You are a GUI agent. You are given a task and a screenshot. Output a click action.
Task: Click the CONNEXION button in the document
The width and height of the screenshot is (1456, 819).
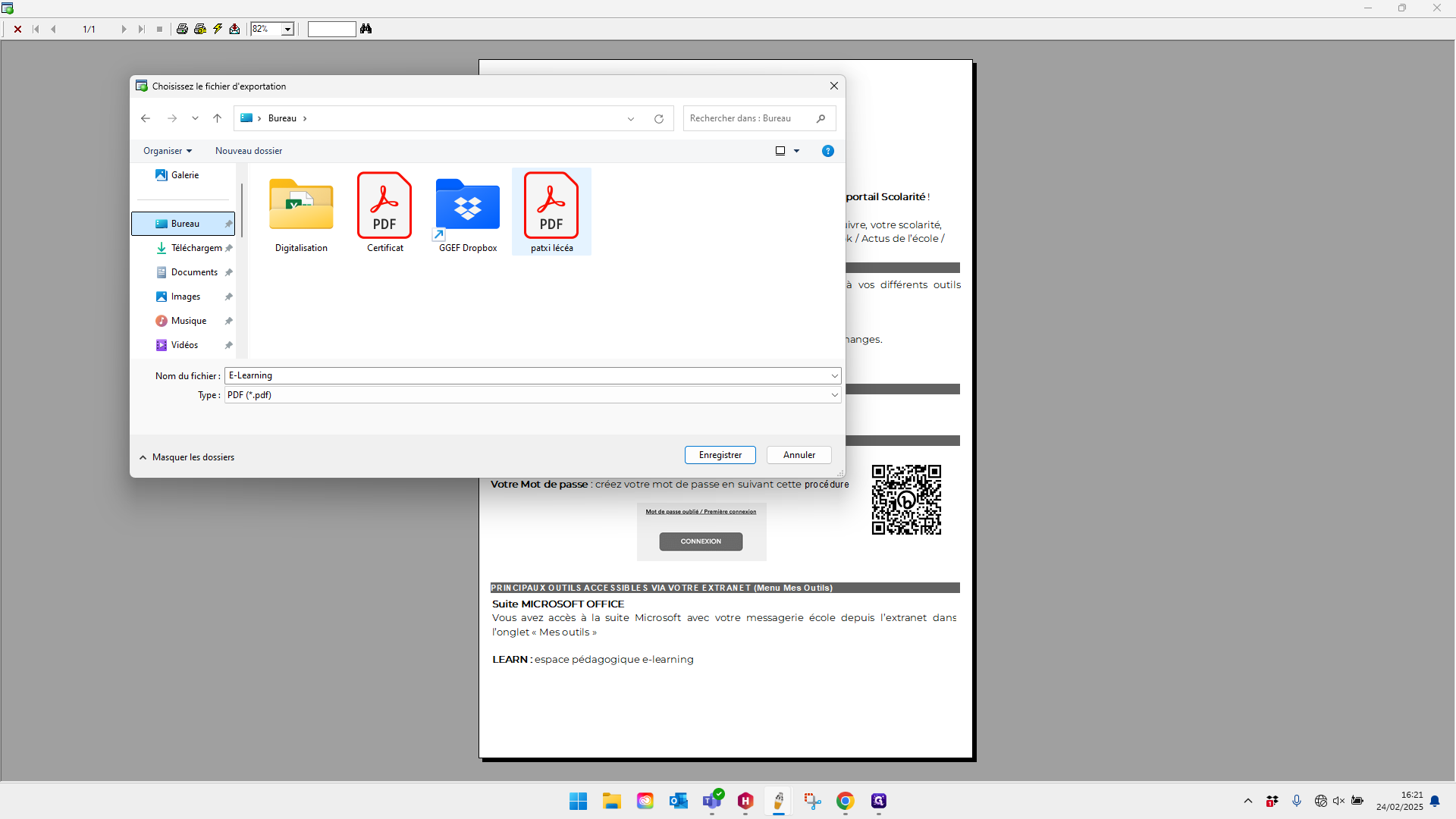[701, 541]
